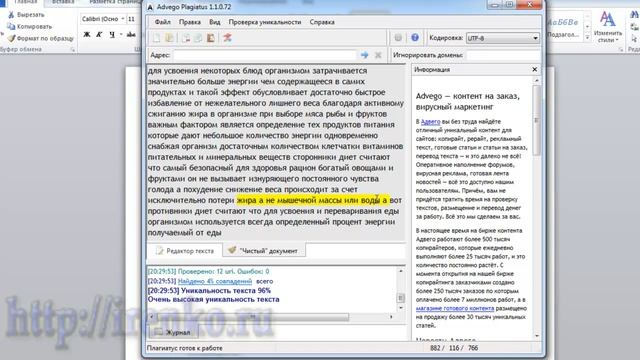Toggle underline Ч in Word ribbon
This screenshot has width=640, height=360.
pyautogui.click(x=112, y=35)
